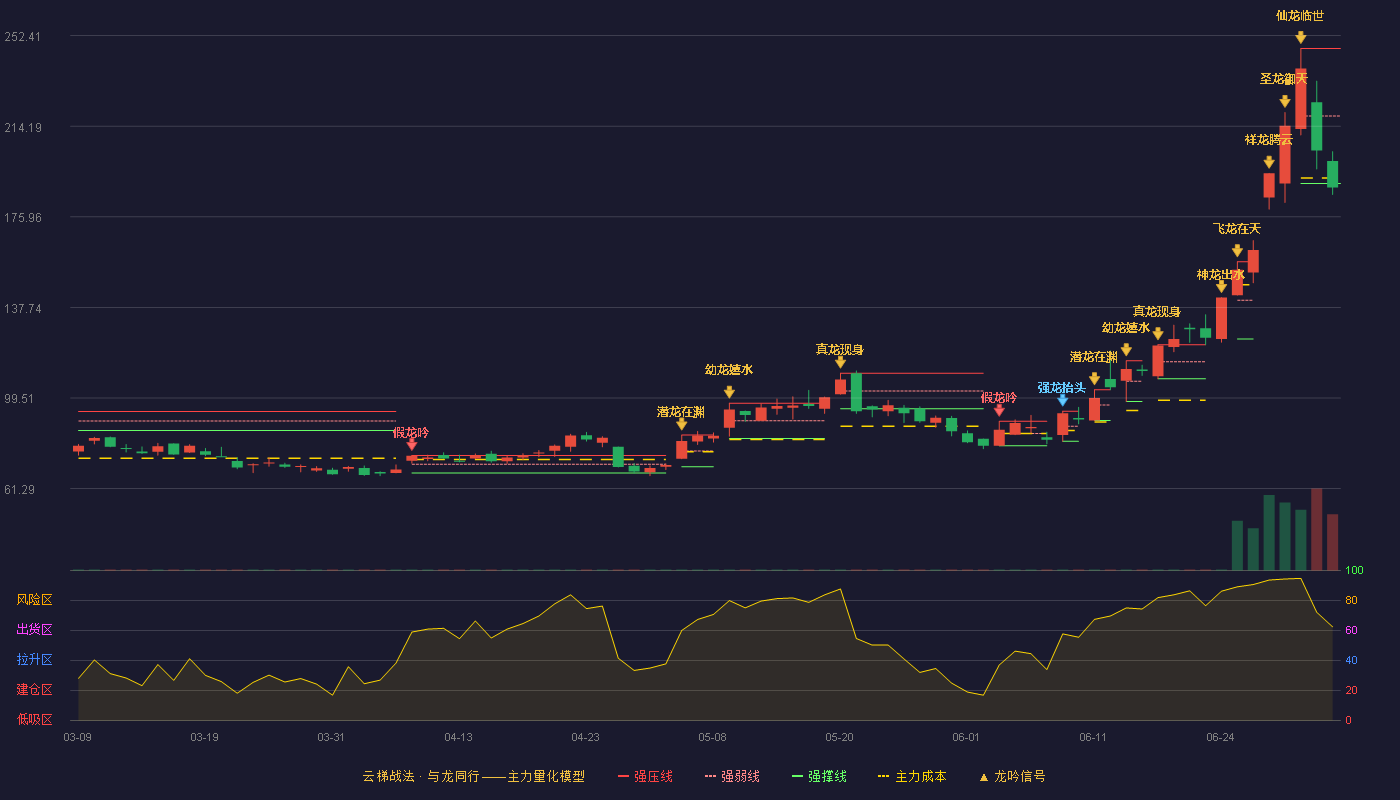Click the tallest red volume bar
1400x800 pixels.
coord(1317,529)
